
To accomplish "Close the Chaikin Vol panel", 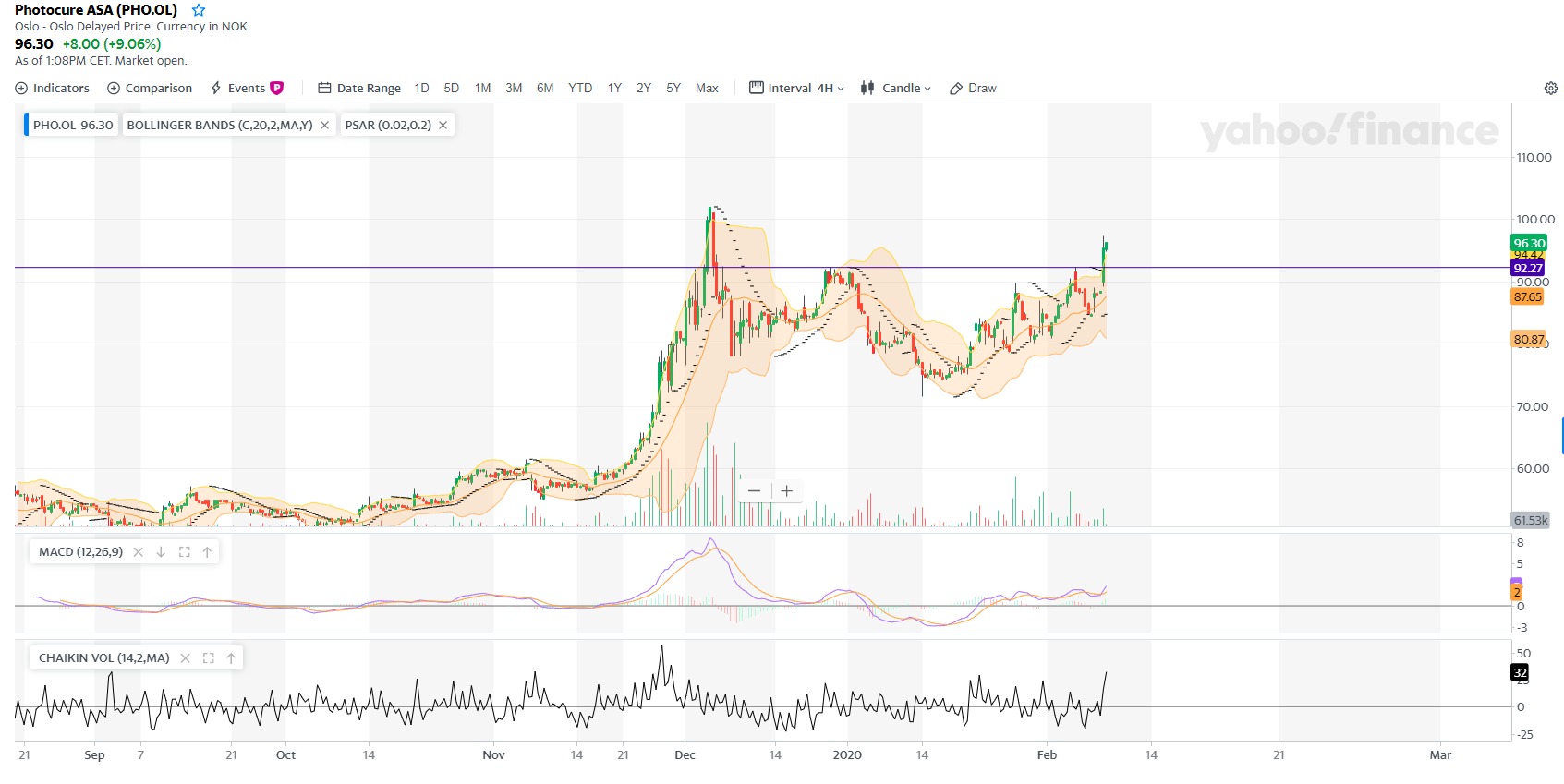I will point(185,658).
